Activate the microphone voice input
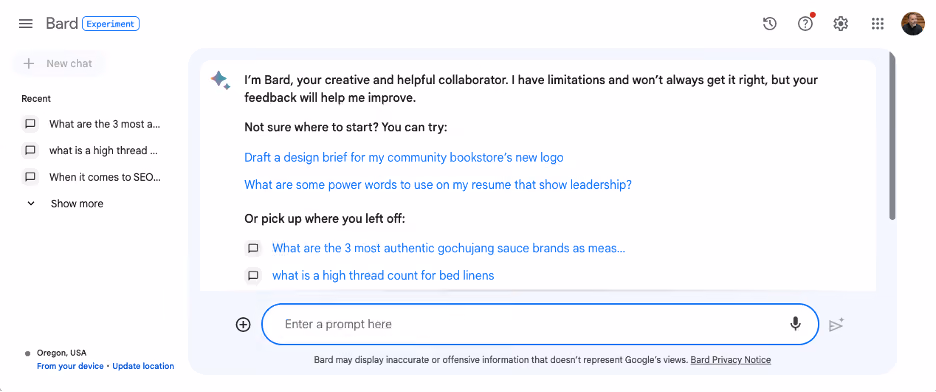This screenshot has height=392, width=936. coord(795,324)
